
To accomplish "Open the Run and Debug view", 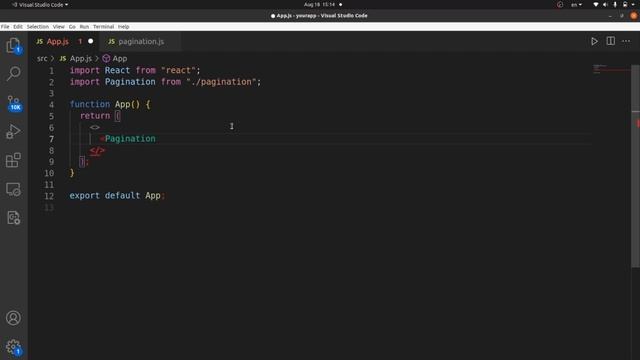I will tap(13, 131).
